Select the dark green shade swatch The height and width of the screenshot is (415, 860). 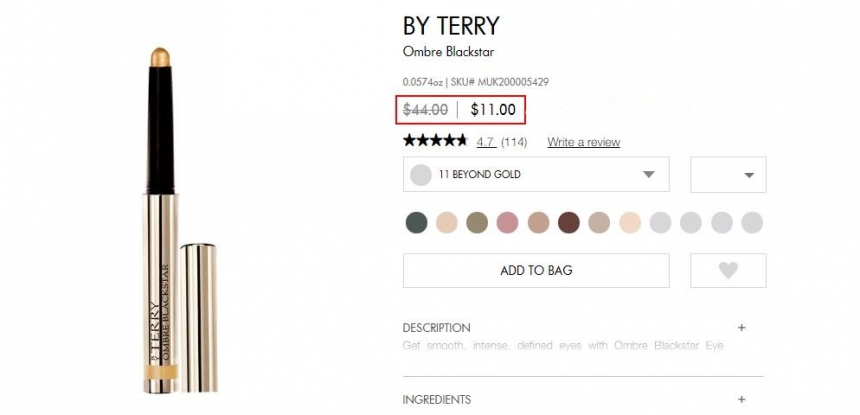(x=417, y=222)
